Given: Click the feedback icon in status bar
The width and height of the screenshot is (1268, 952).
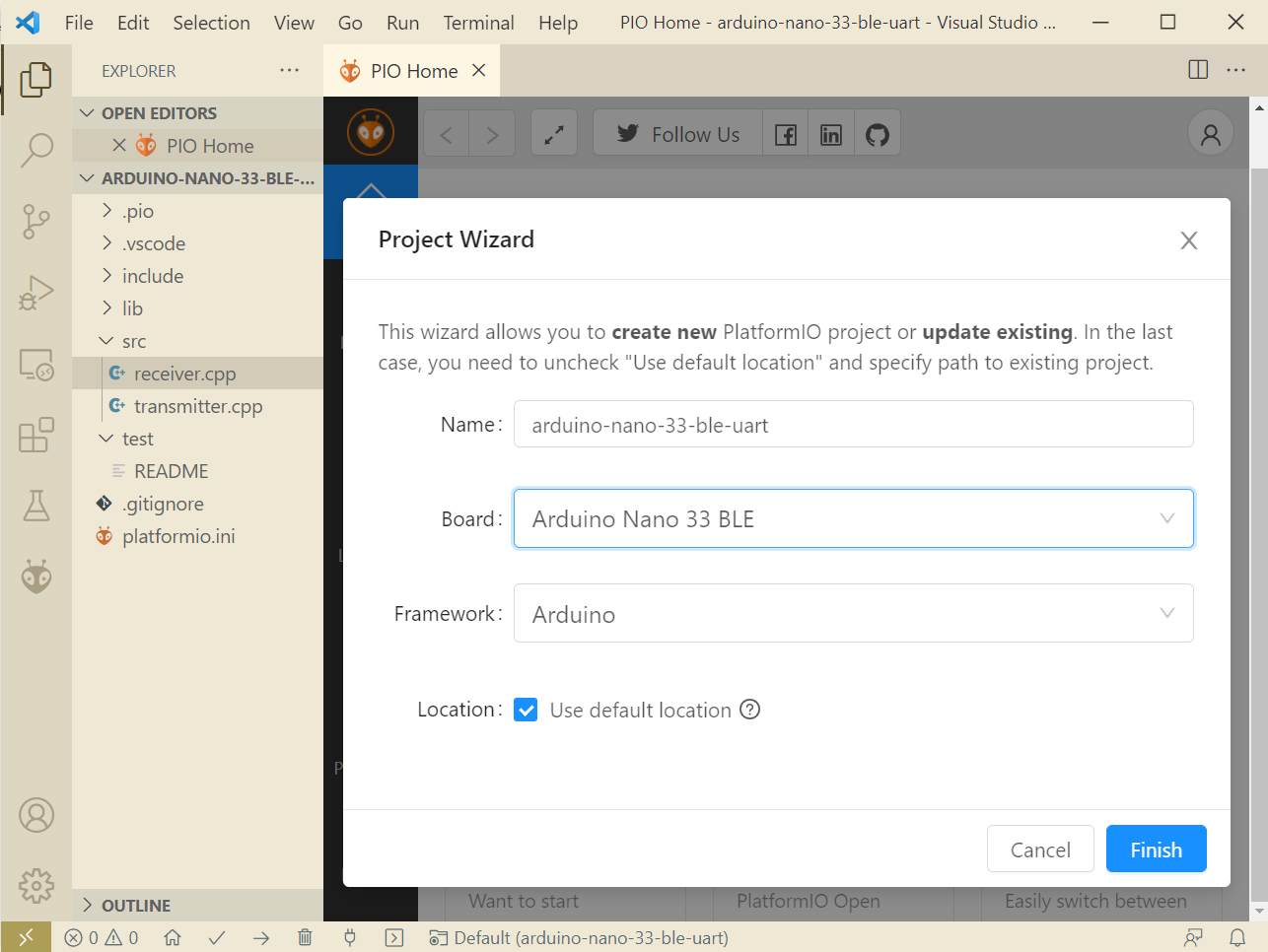Looking at the screenshot, I should pos(1194,937).
